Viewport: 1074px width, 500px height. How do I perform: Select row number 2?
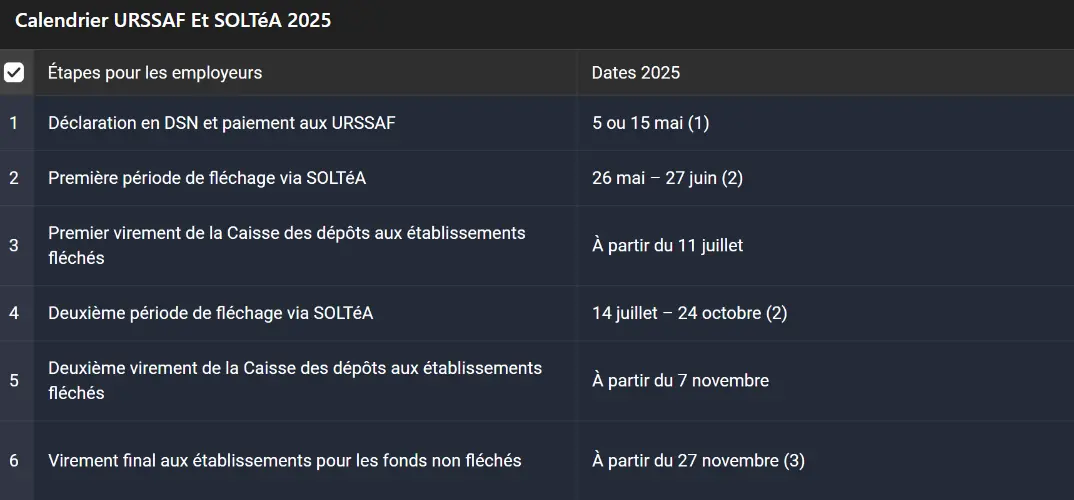coord(14,178)
